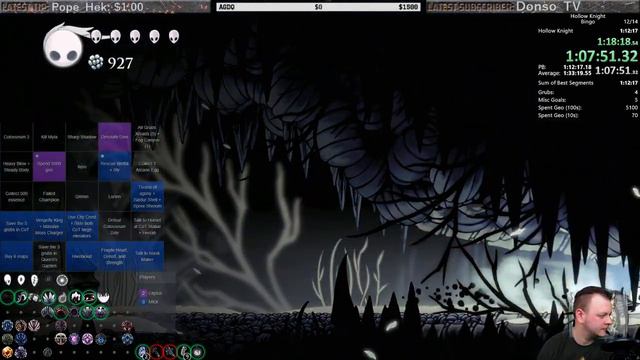The width and height of the screenshot is (640, 360).
Task: Select the Talk to Mask Maker square
Action: pos(147,256)
